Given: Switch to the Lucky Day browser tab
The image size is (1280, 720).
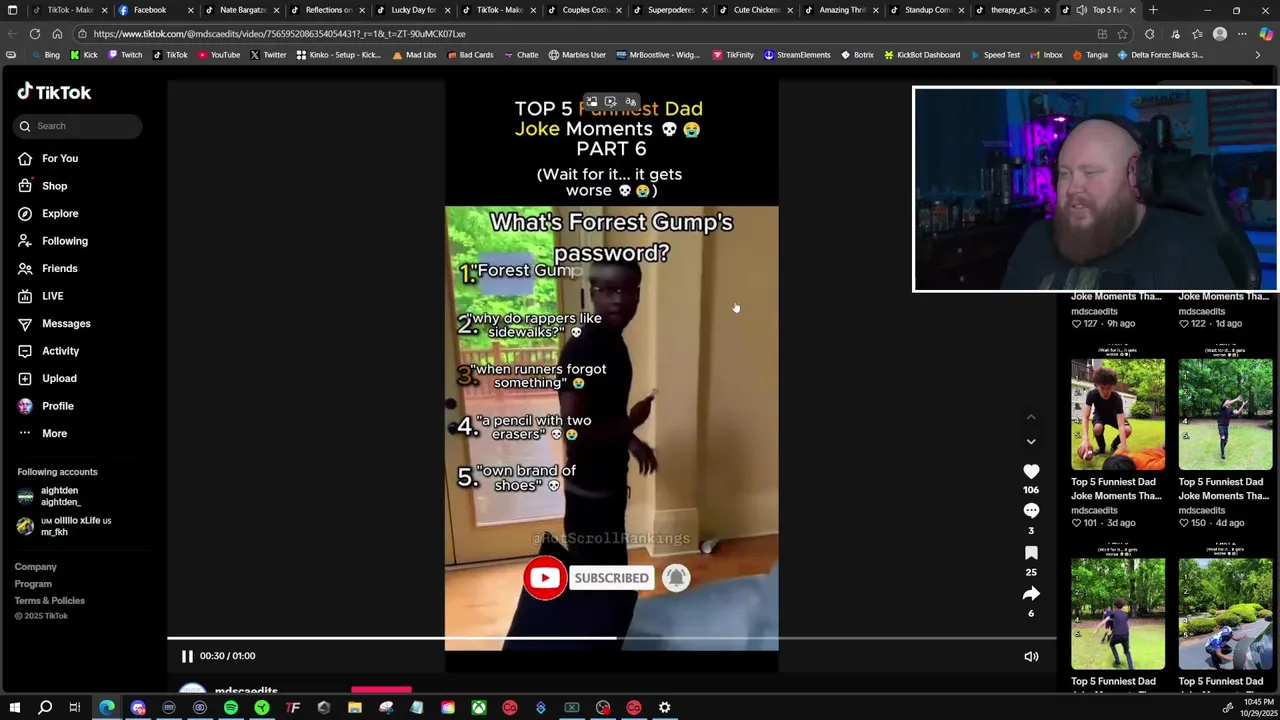Looking at the screenshot, I should coord(407,10).
